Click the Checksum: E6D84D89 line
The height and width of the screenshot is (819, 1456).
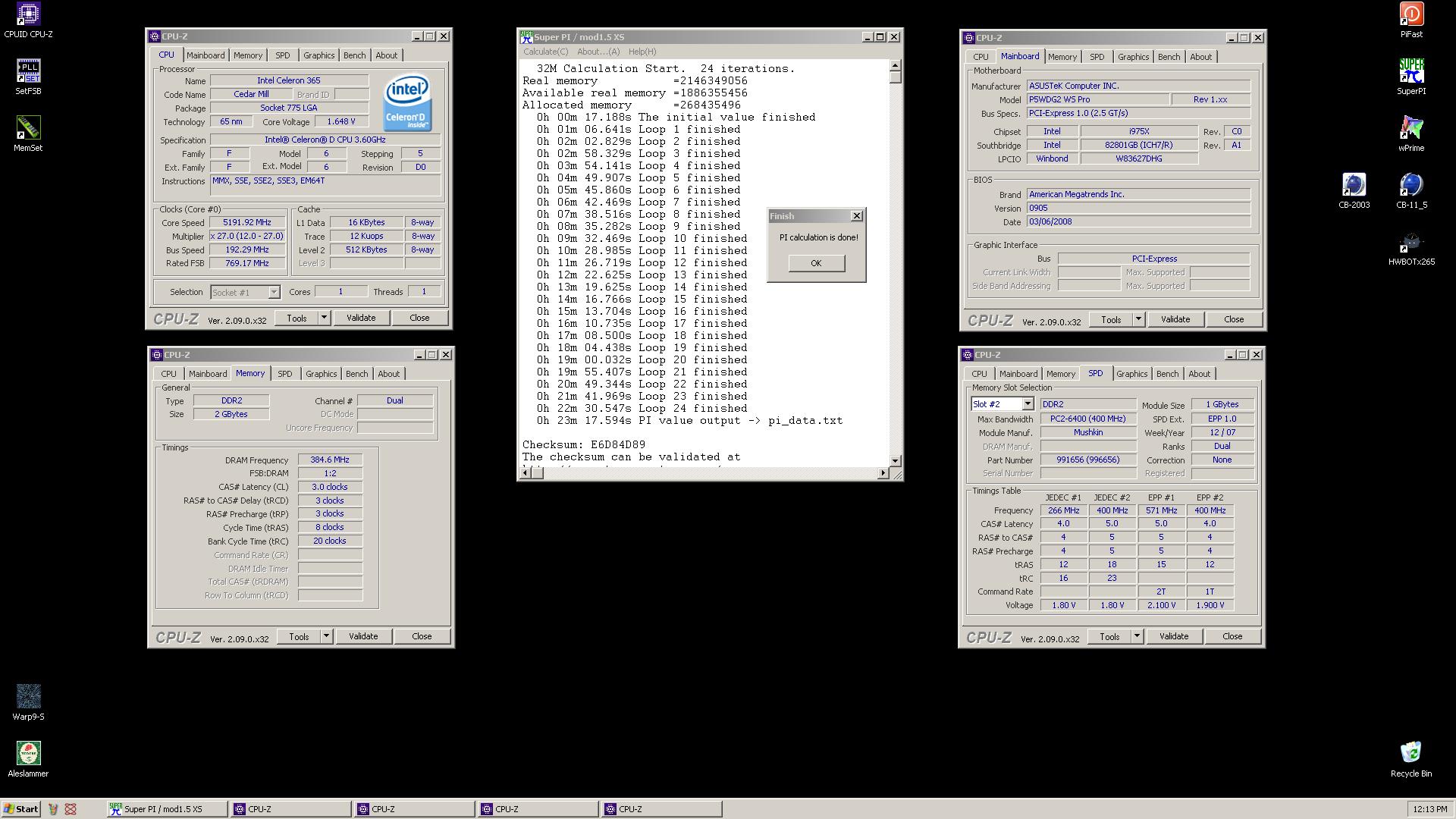coord(584,445)
